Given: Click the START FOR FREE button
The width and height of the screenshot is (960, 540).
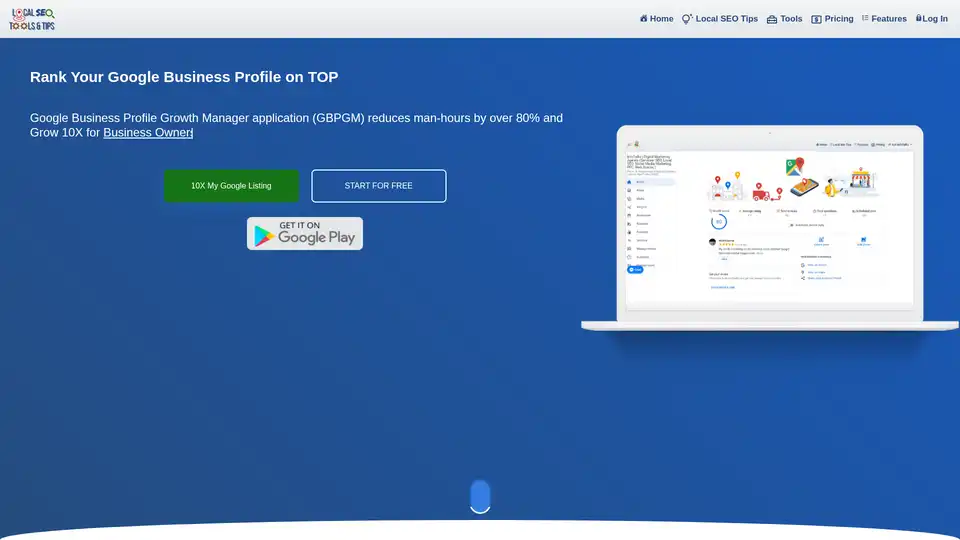Looking at the screenshot, I should [x=378, y=186].
